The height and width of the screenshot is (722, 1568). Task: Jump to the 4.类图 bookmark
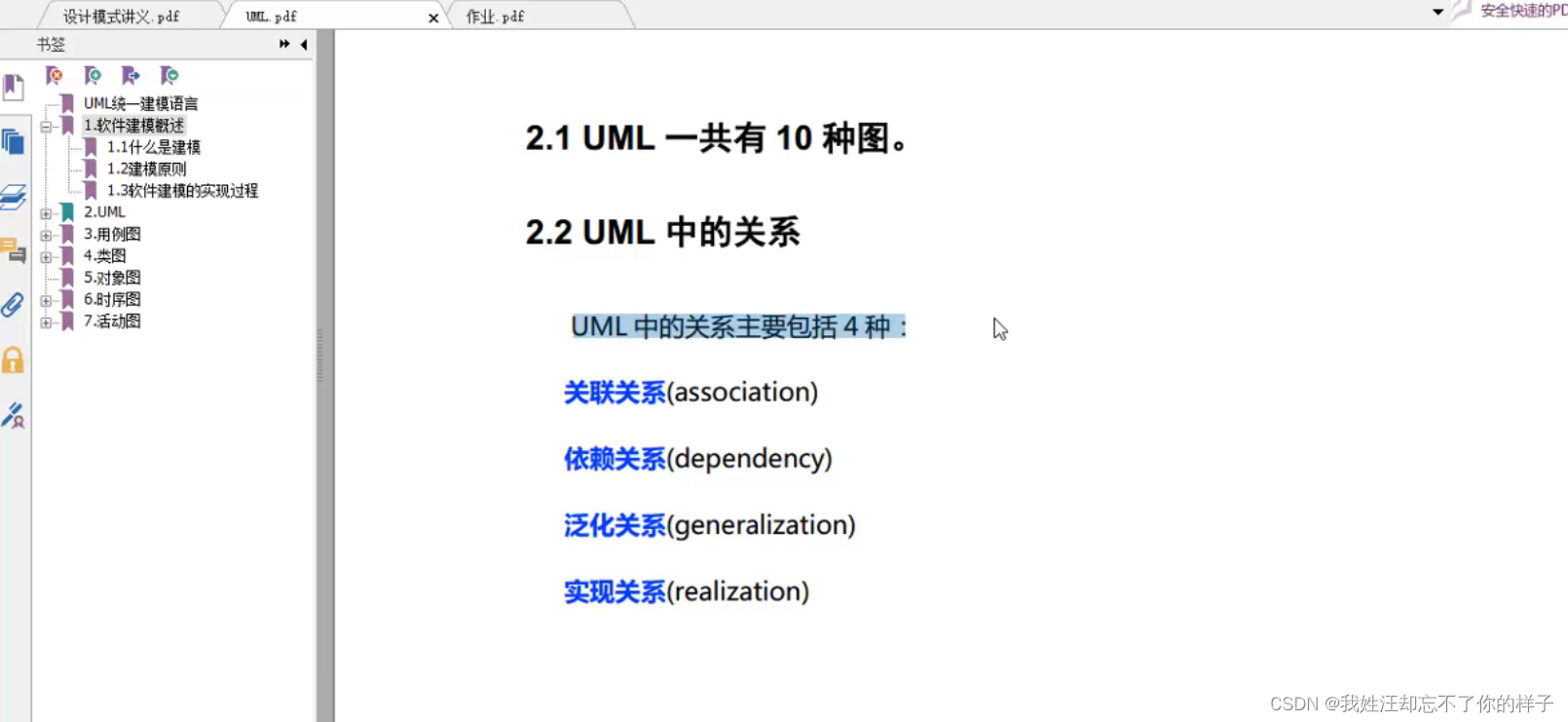(105, 255)
